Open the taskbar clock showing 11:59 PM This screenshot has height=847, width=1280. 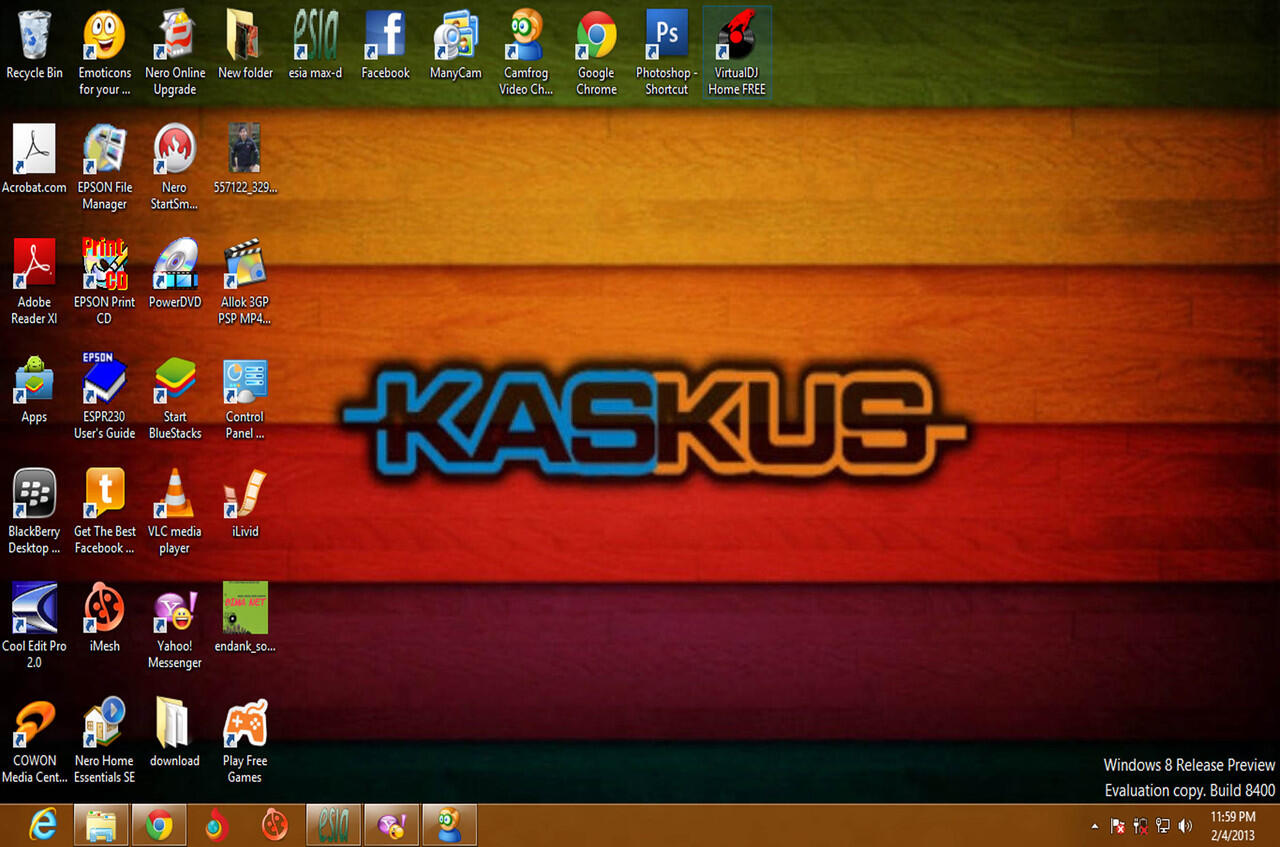1232,826
